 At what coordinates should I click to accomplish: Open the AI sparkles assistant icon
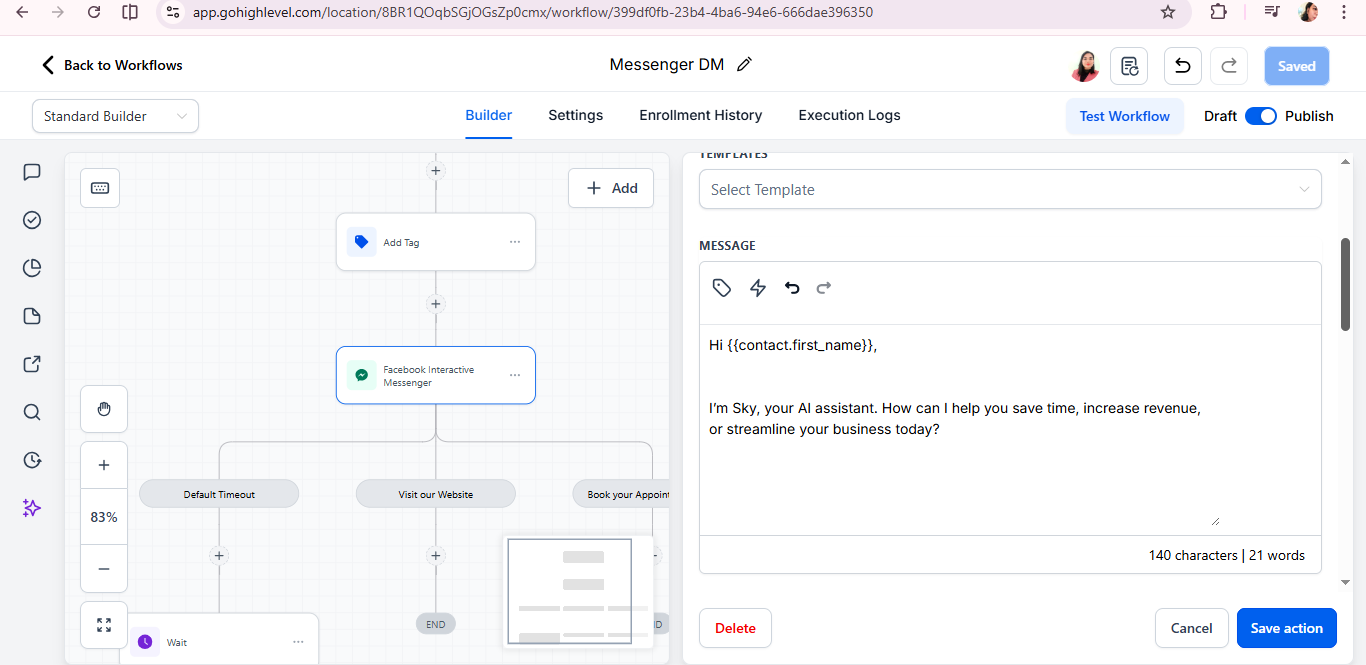(x=31, y=508)
